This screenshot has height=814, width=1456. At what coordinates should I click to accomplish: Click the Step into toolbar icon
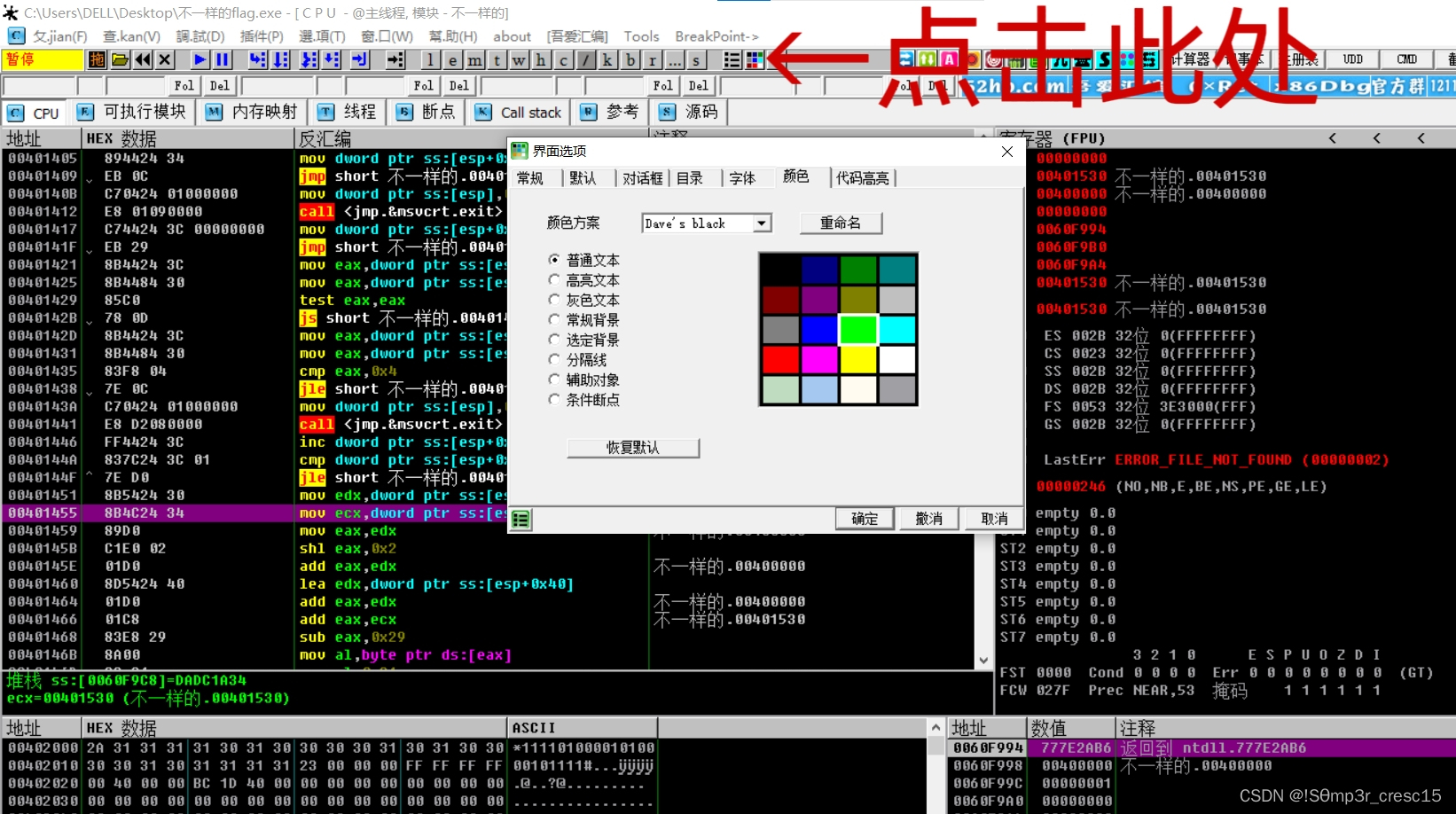click(x=258, y=59)
